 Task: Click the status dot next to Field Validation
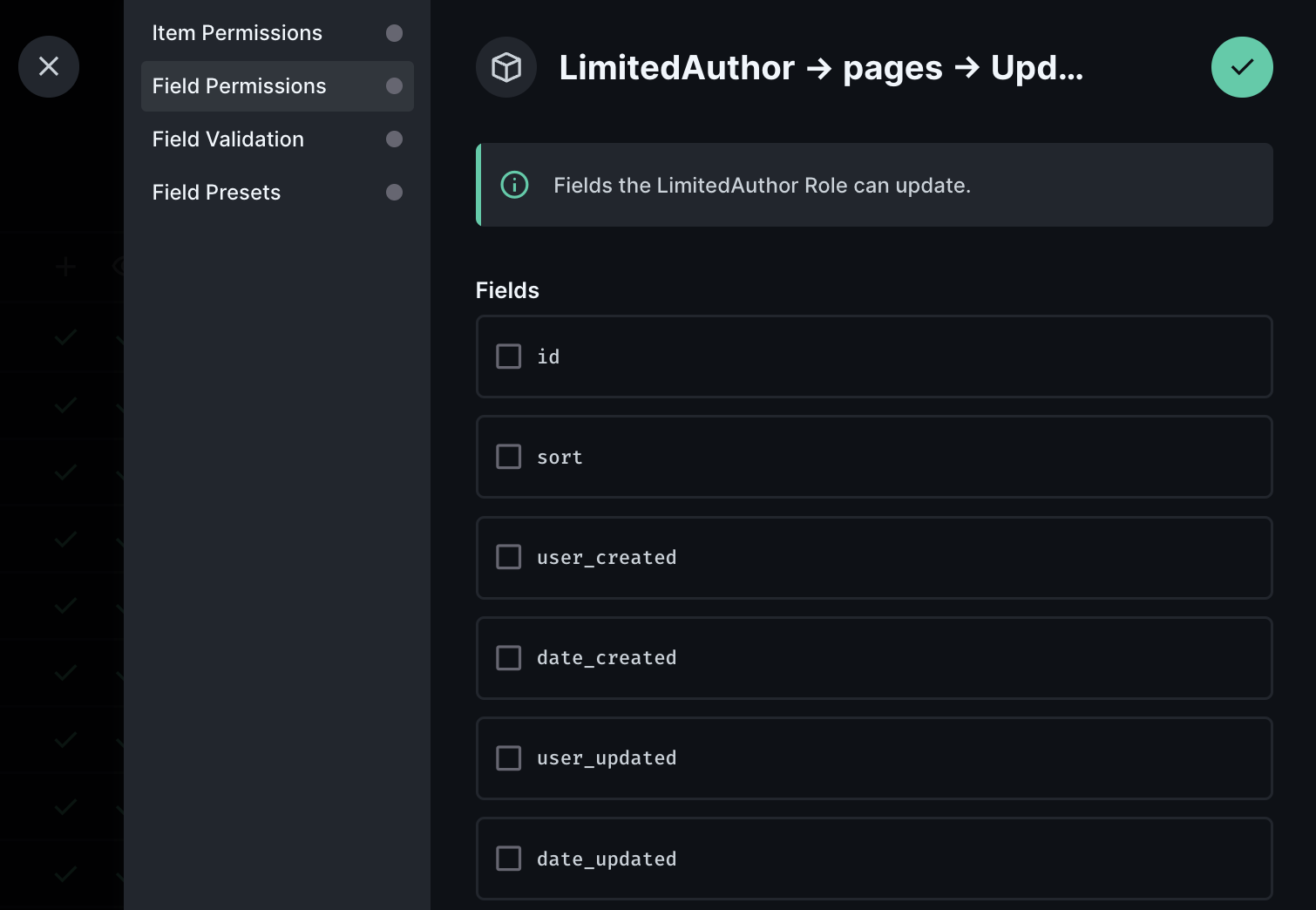click(394, 139)
